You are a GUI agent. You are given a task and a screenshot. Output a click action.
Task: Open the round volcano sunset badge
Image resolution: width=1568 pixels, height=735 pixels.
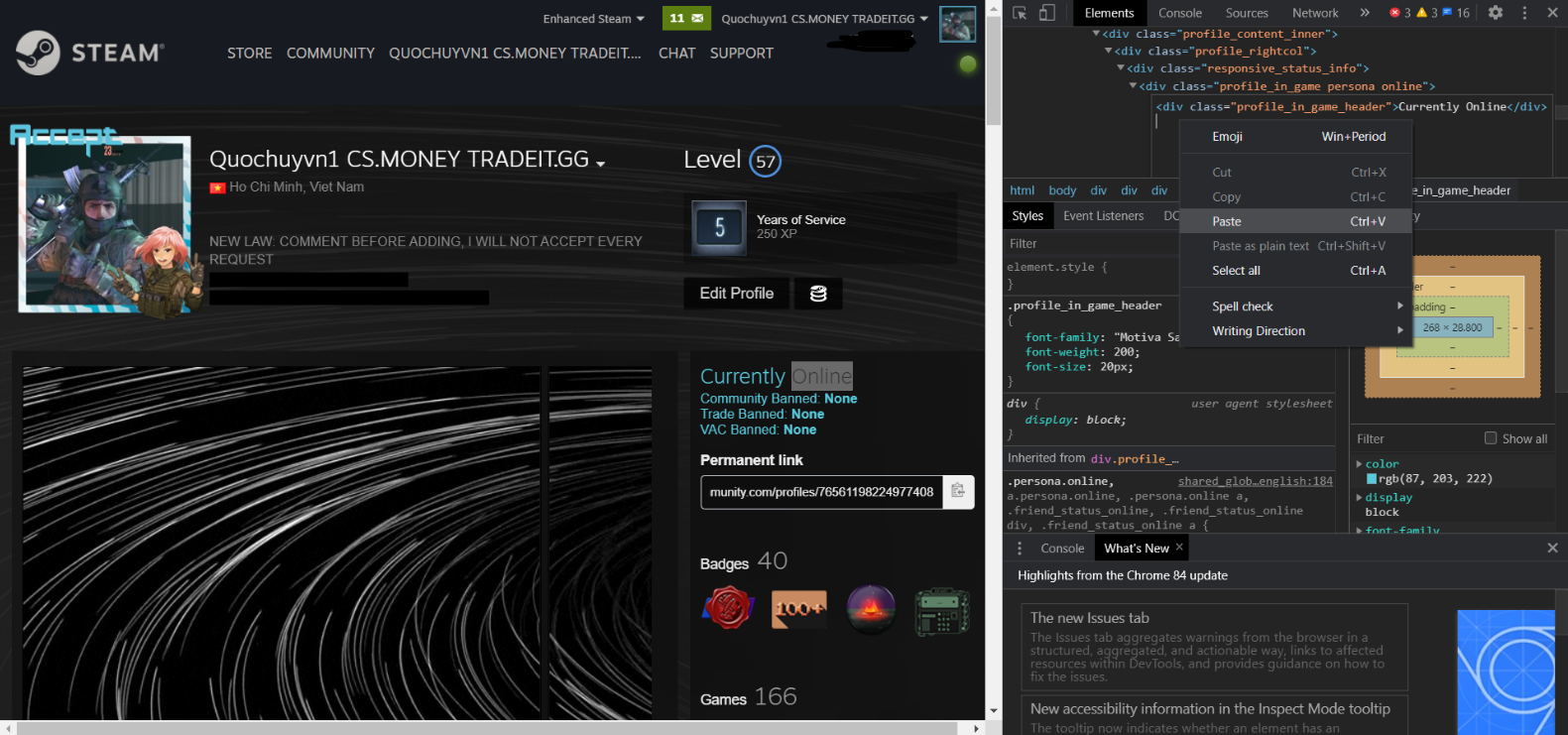tap(871, 608)
